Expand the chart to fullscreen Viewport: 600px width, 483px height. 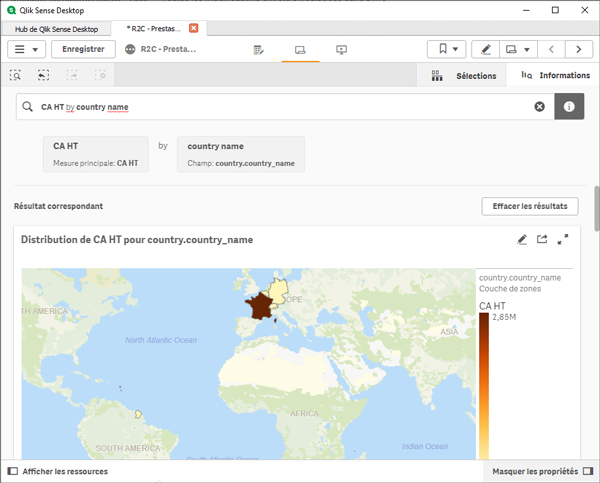562,240
